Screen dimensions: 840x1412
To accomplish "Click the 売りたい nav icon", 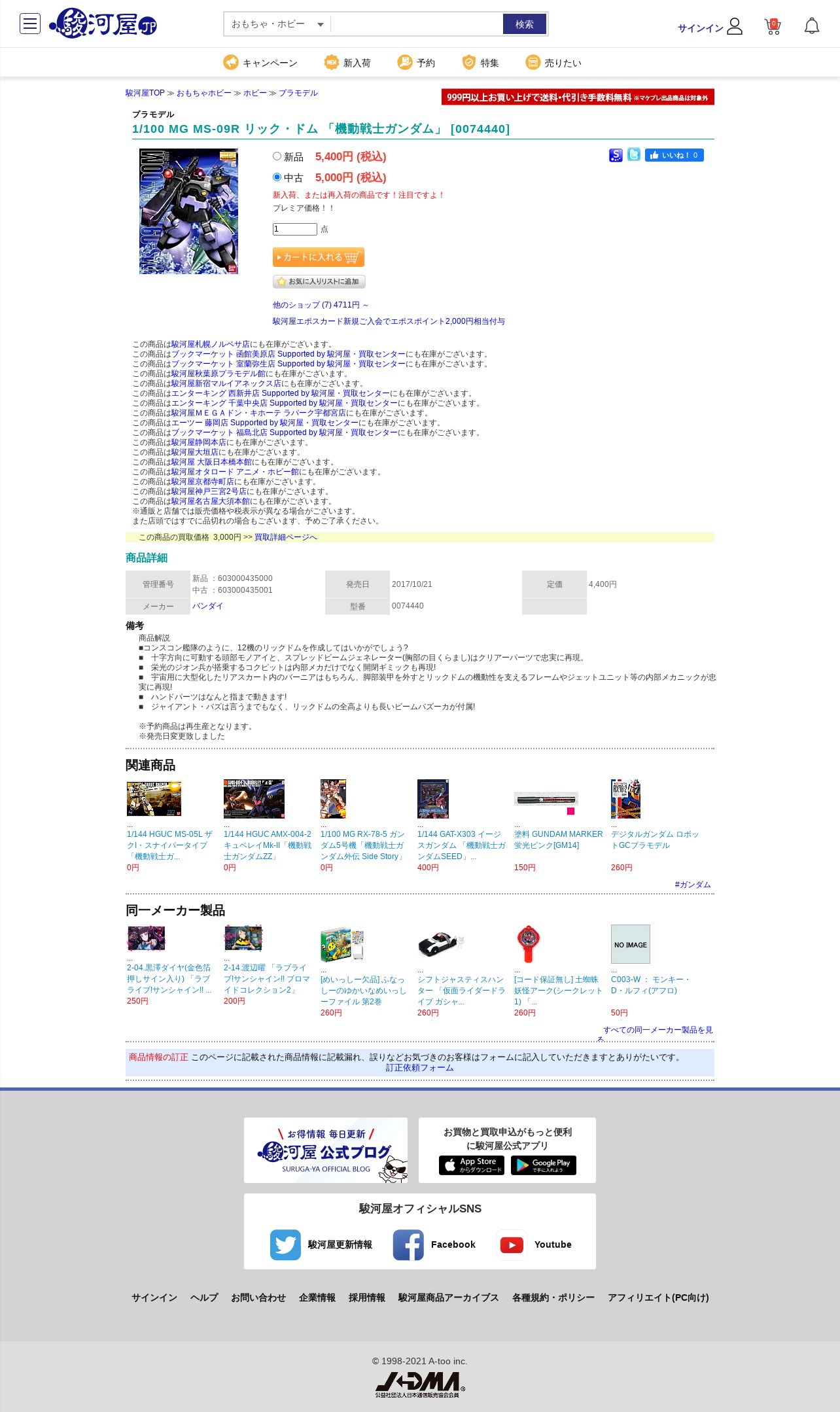I will (533, 62).
